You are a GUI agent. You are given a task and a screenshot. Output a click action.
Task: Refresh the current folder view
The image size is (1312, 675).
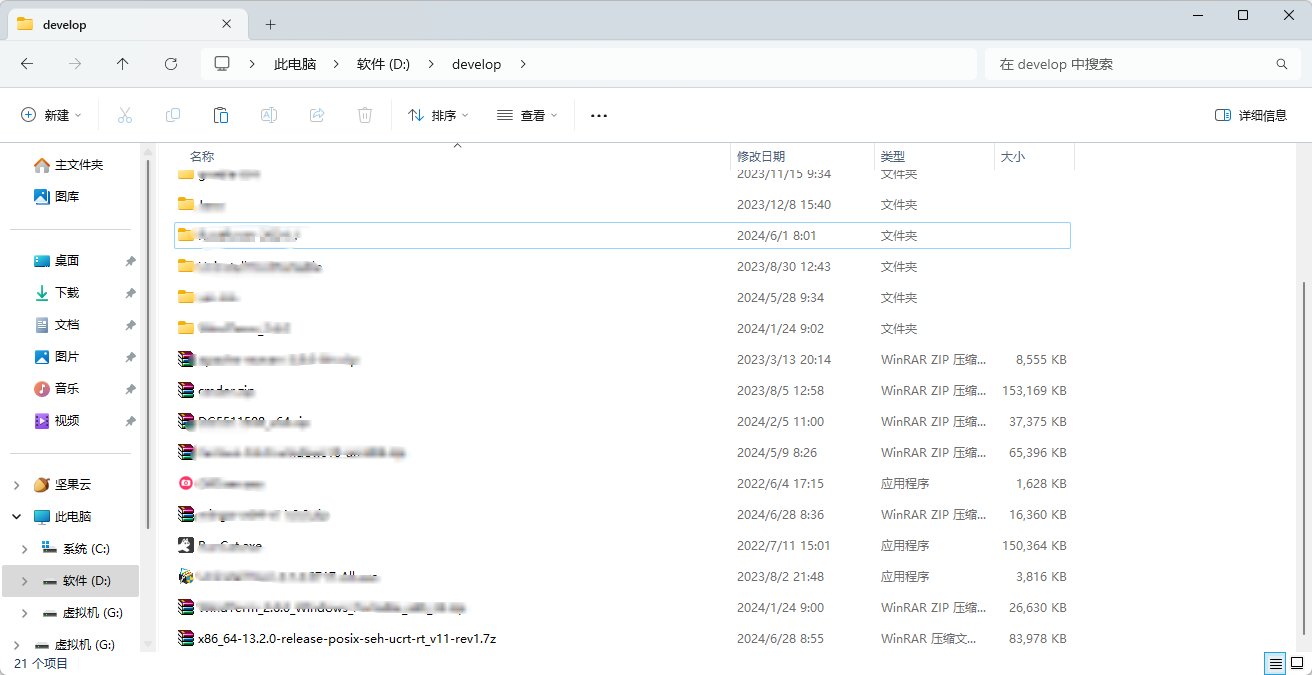click(171, 64)
